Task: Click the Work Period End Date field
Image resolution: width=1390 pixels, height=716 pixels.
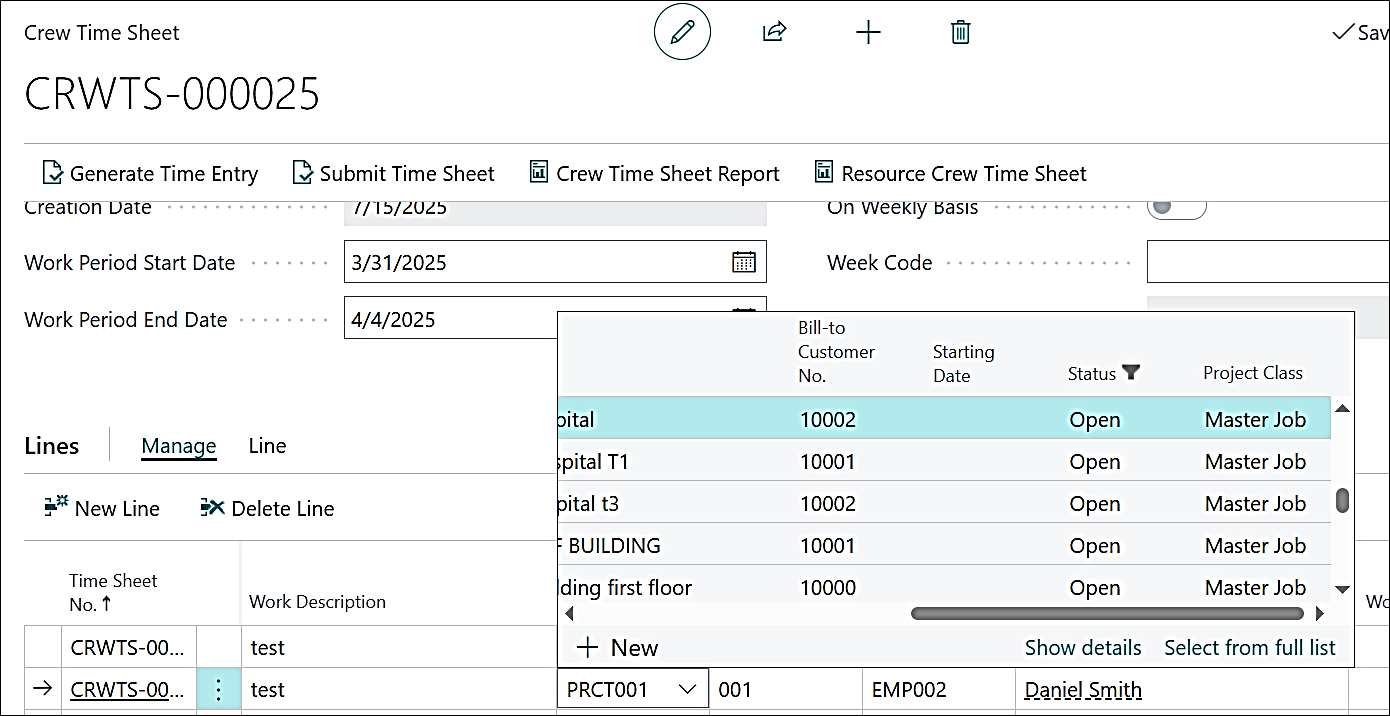Action: click(450, 319)
